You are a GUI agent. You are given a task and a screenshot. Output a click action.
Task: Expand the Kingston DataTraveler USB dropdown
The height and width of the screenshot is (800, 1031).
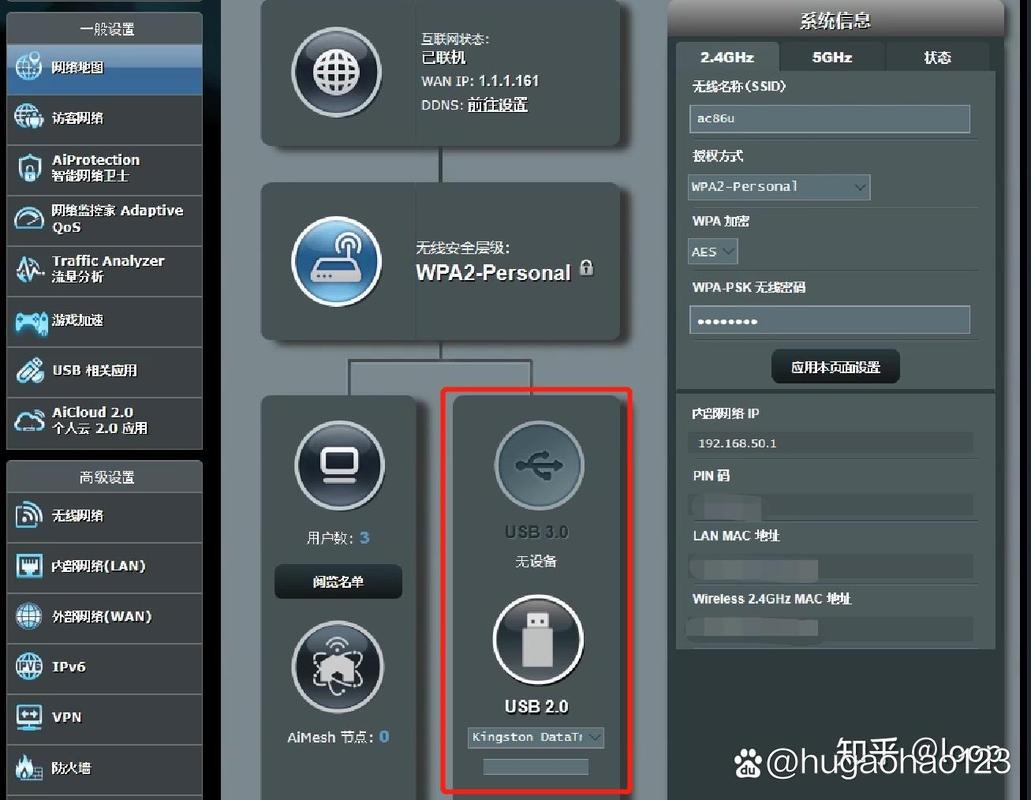tap(536, 737)
